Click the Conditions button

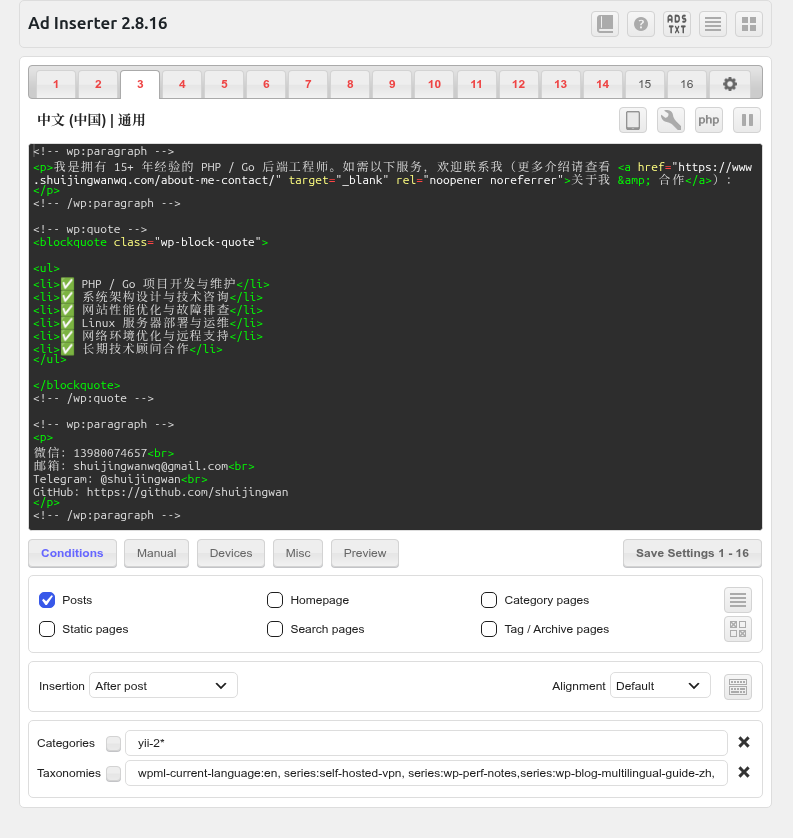[x=72, y=553]
